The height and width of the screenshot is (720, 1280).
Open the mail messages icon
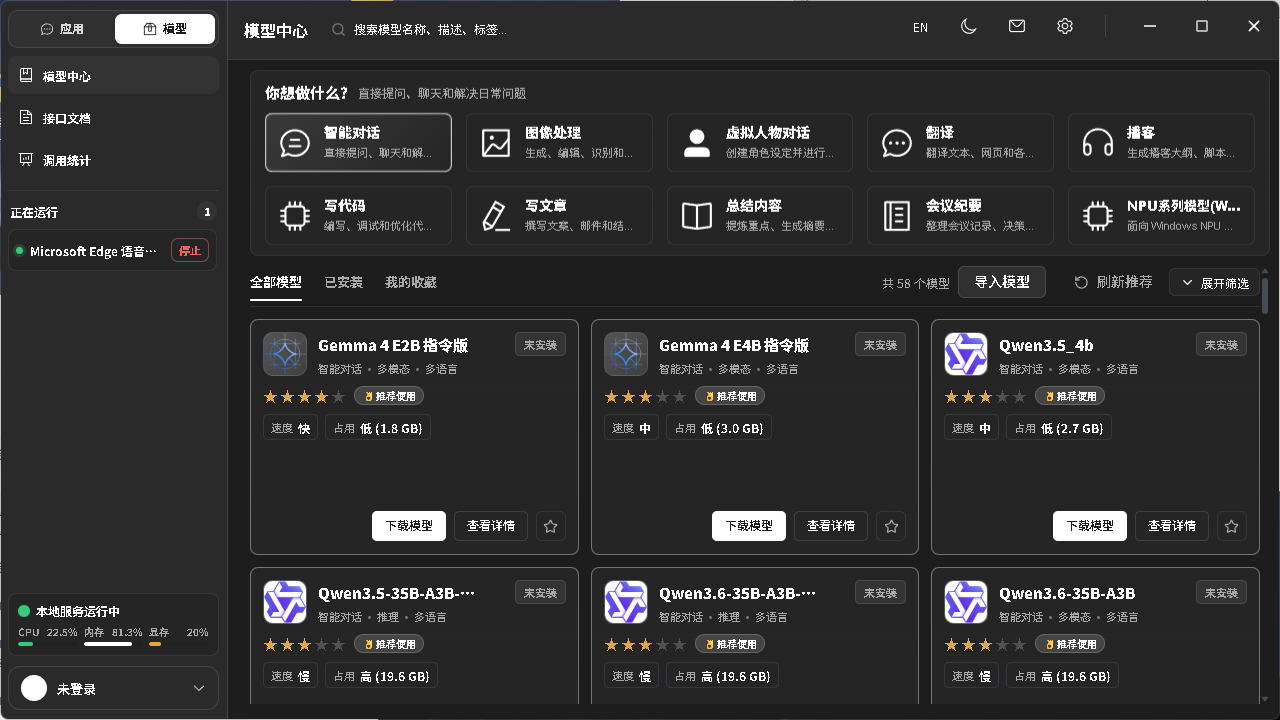1017,27
